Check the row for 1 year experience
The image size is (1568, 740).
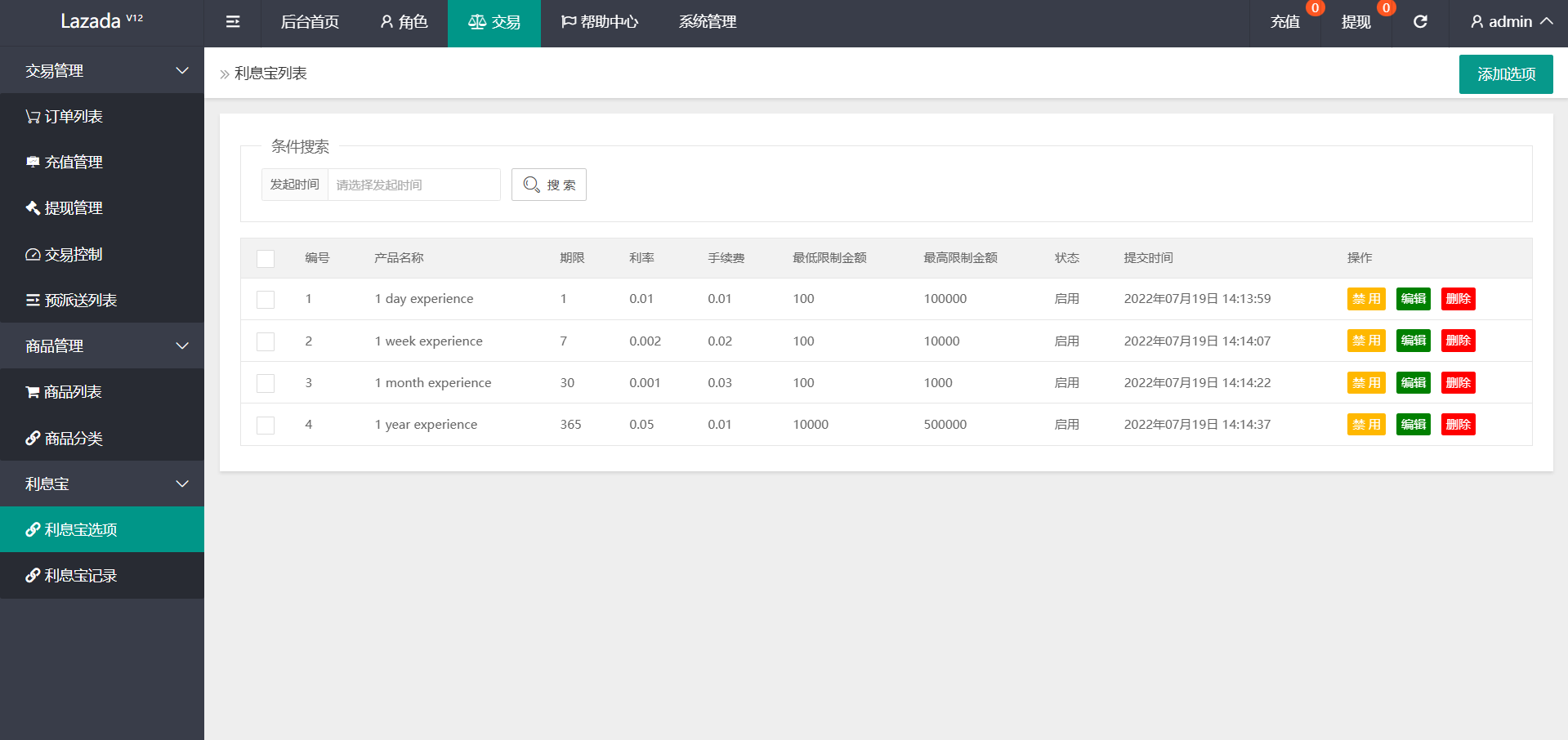point(266,426)
